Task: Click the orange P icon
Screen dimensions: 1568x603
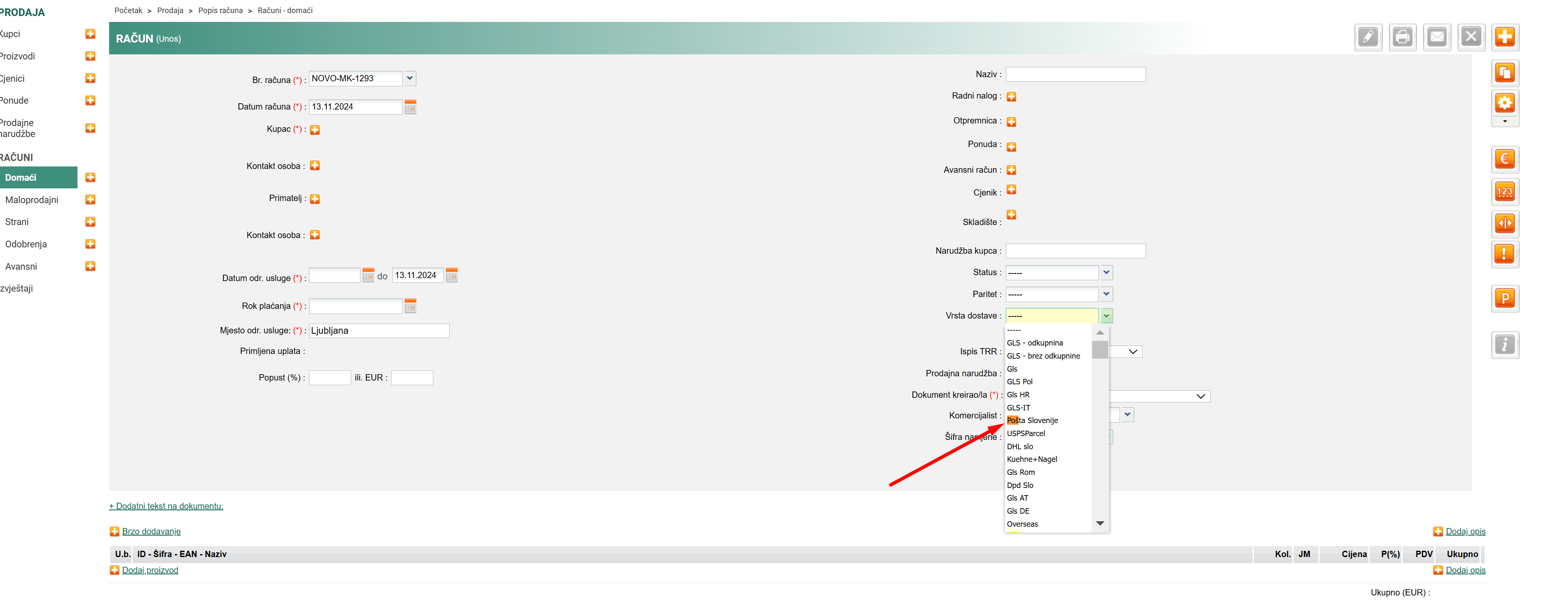Action: point(1505,298)
